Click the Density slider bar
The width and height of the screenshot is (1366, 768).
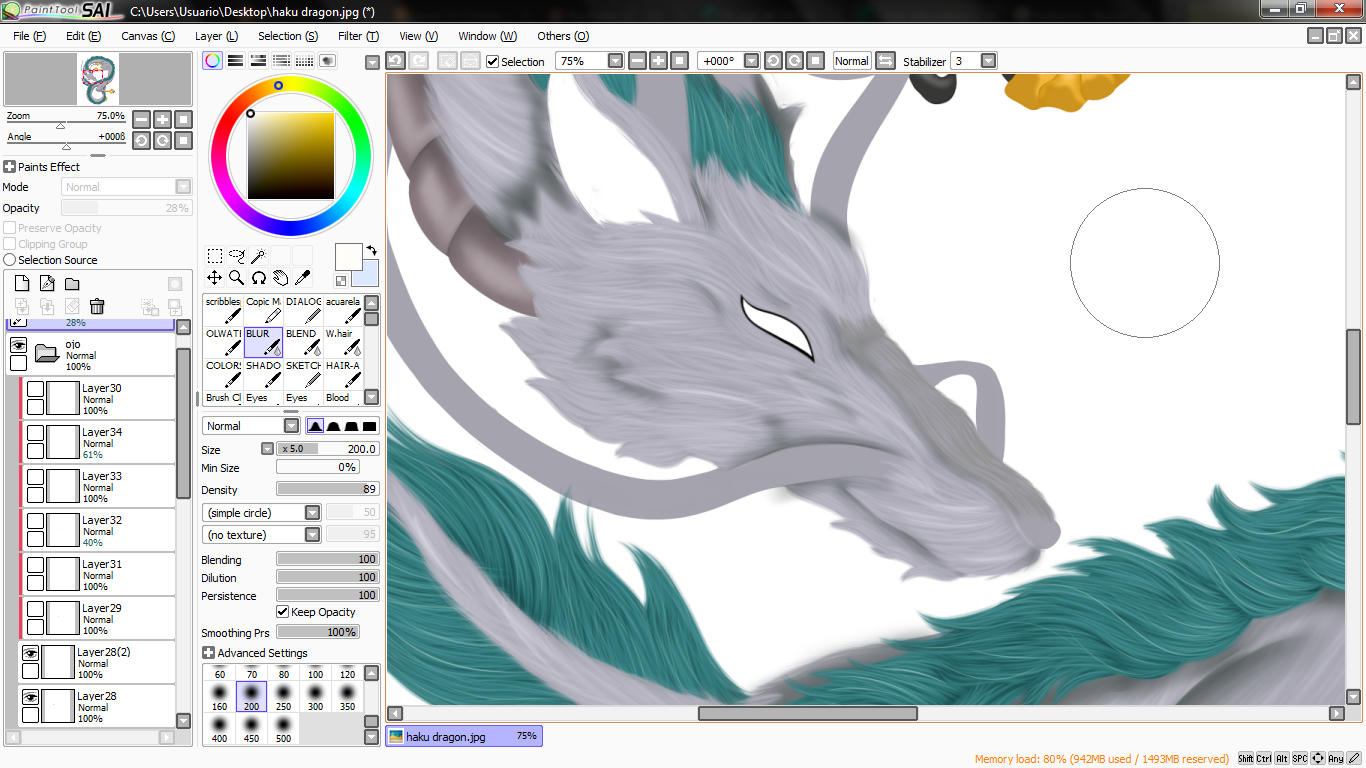click(x=328, y=490)
